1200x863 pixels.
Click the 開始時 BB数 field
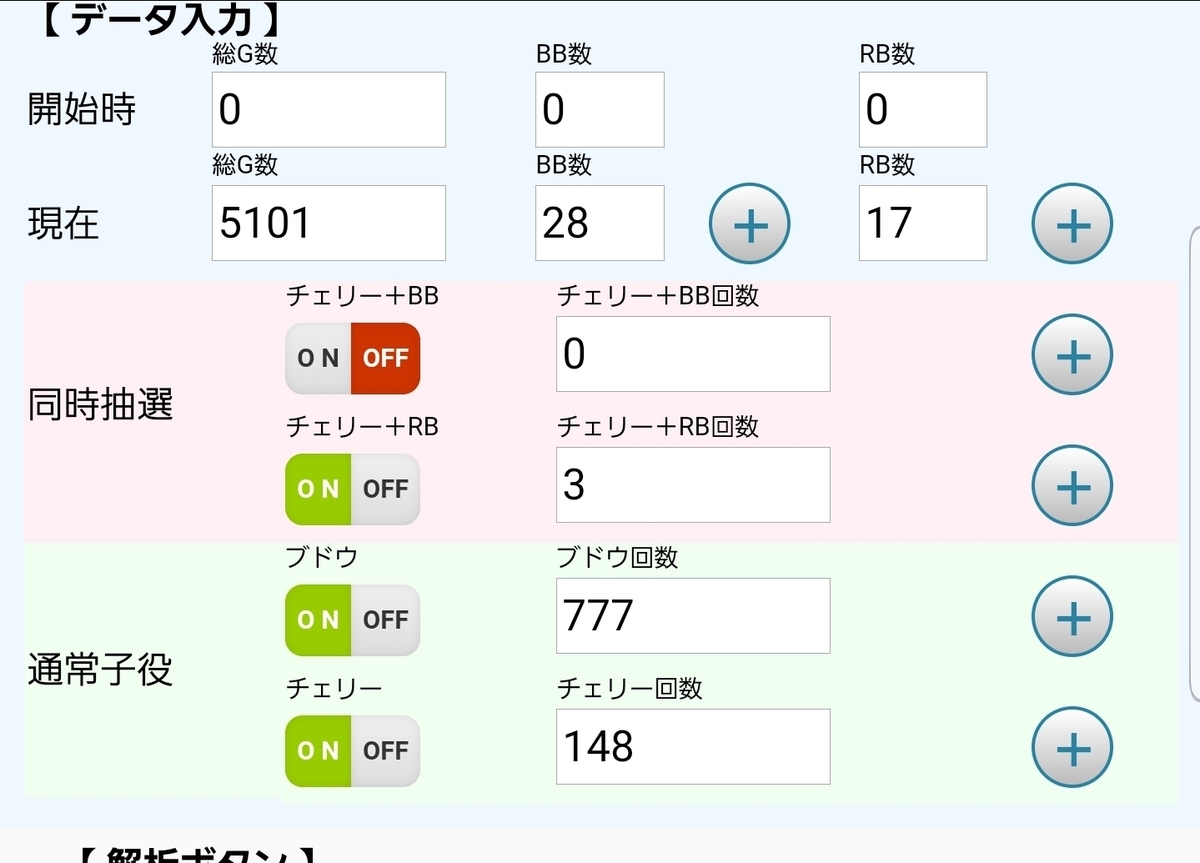(x=599, y=109)
